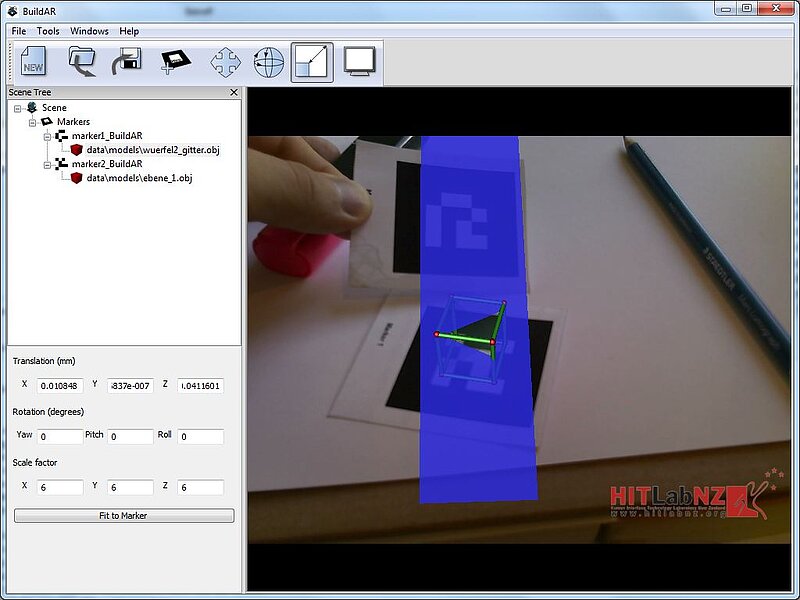
Task: Collapse the Markers tree node
Action: tap(32, 122)
